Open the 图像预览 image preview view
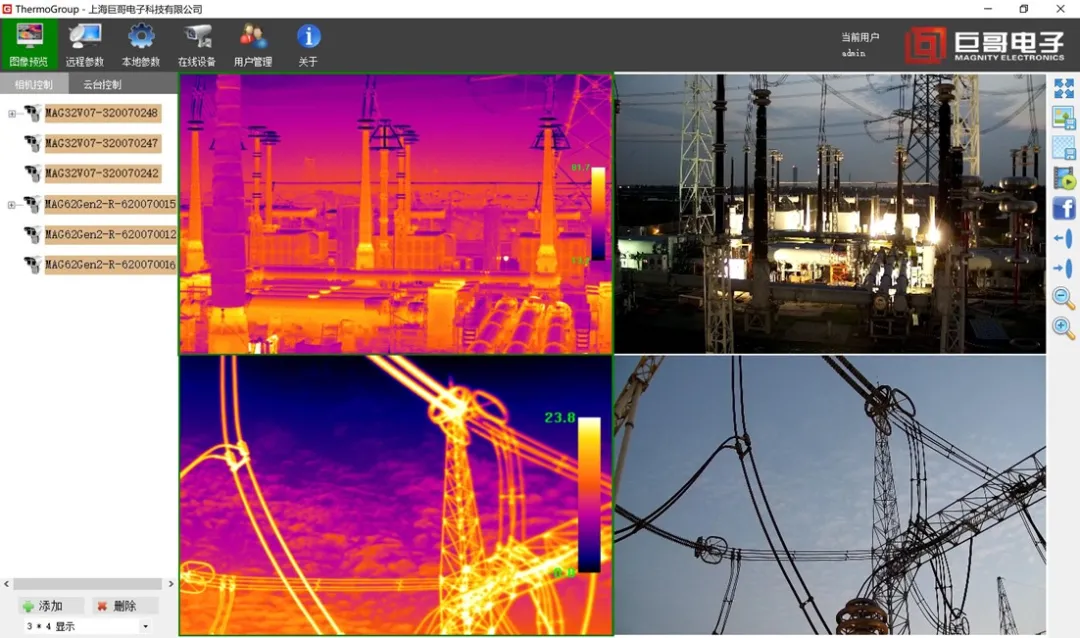 29,44
